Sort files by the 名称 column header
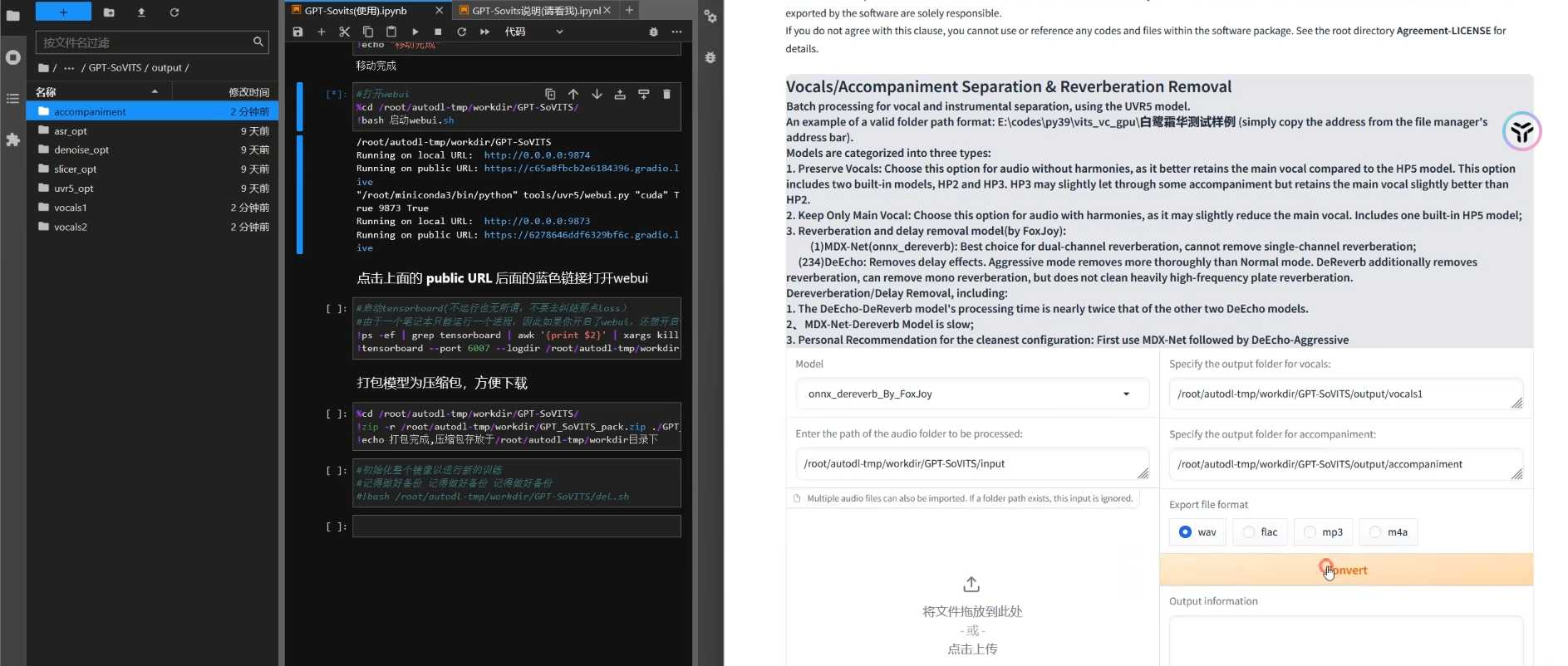Viewport: 1568px width, 666px height. [98, 91]
